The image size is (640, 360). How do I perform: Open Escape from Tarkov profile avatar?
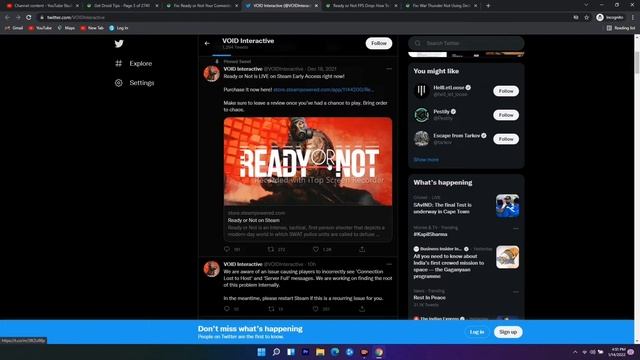click(x=421, y=139)
